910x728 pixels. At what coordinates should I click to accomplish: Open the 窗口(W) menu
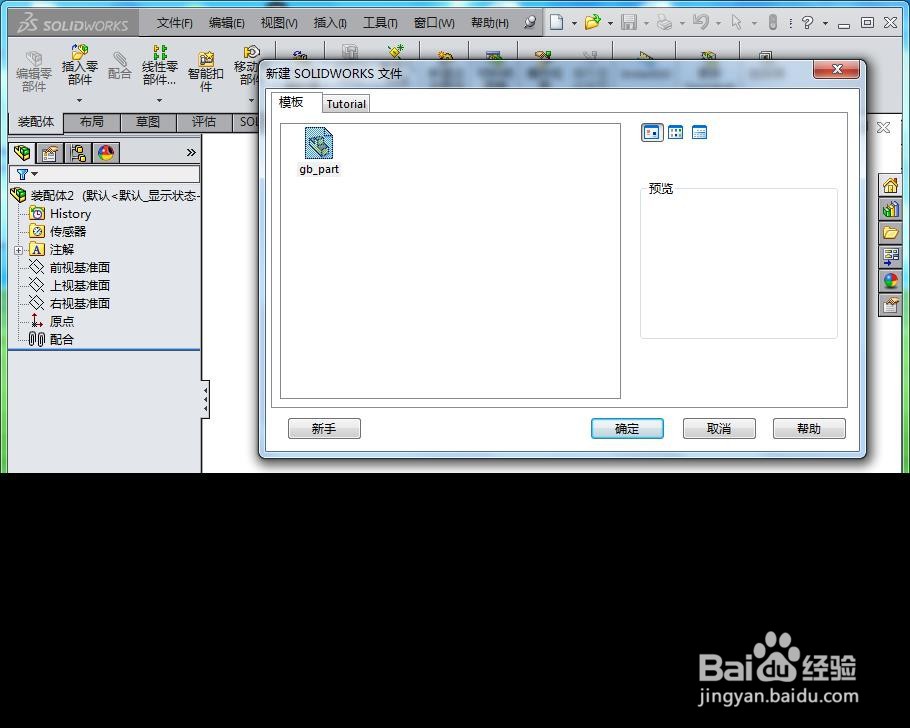(x=434, y=23)
